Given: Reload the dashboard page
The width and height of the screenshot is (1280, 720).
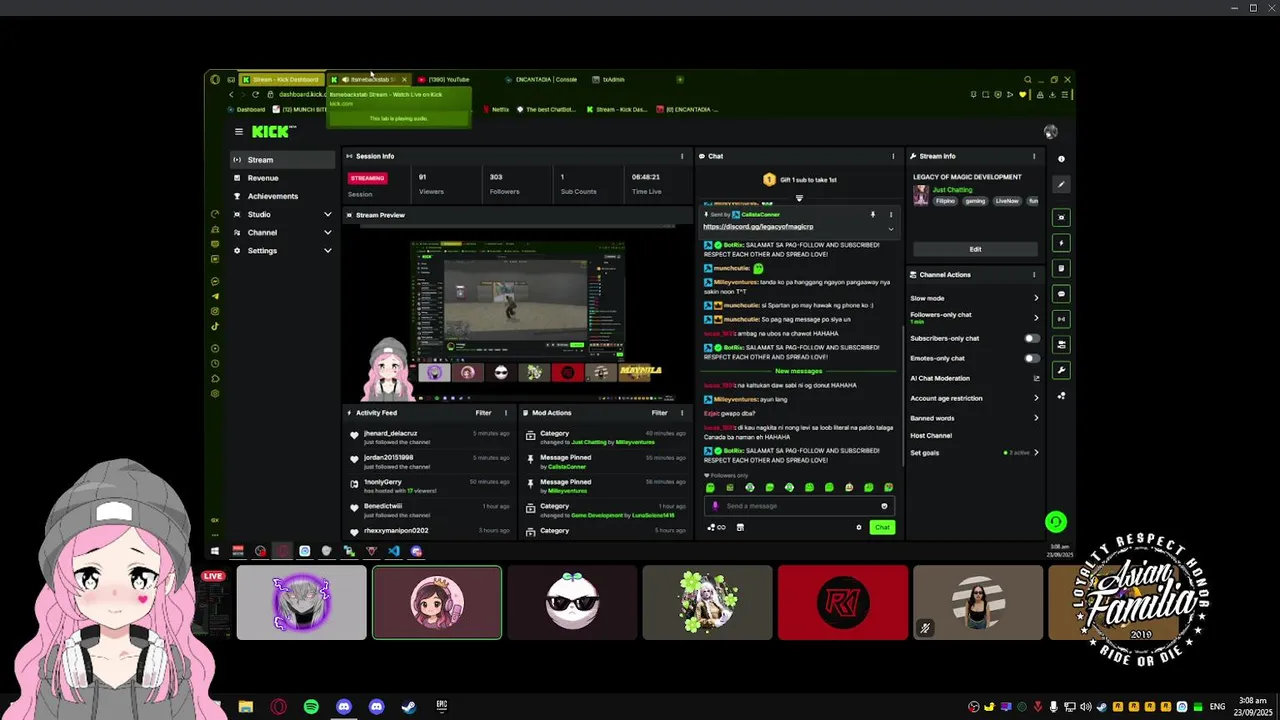Looking at the screenshot, I should click(255, 94).
